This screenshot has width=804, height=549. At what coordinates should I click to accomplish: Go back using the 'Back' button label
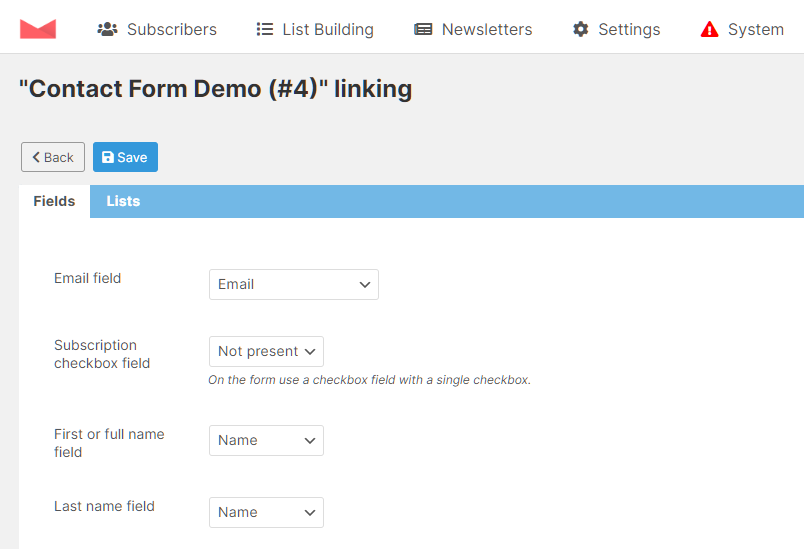(58, 157)
